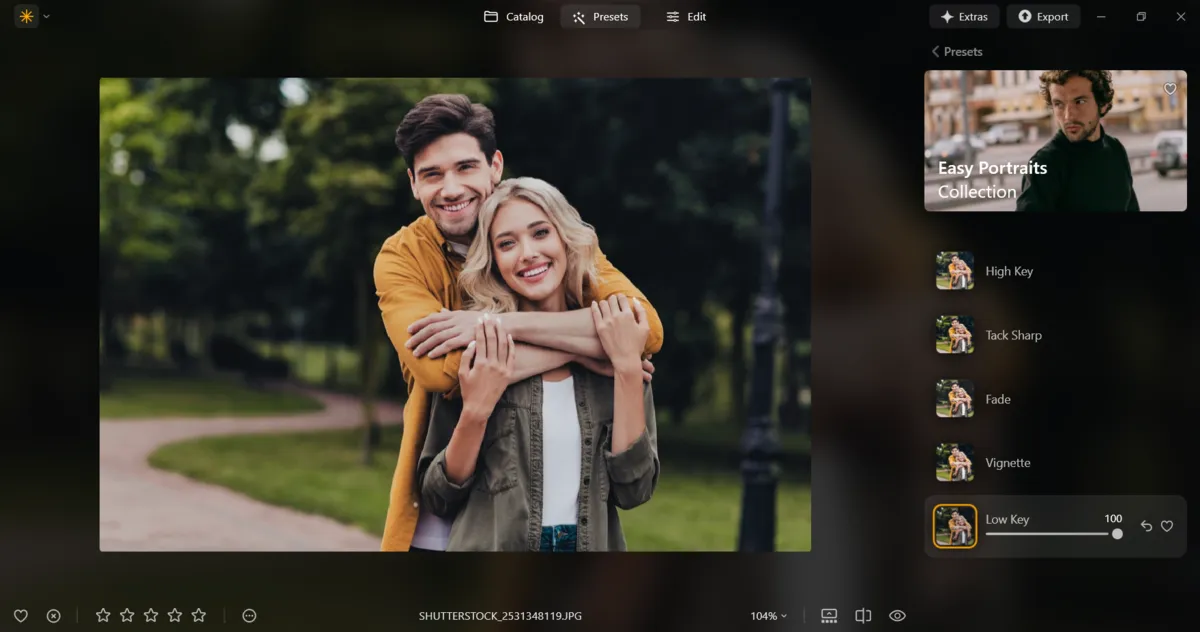Toggle the filmstrip view icon
Viewport: 1200px width, 632px height.
coord(829,616)
